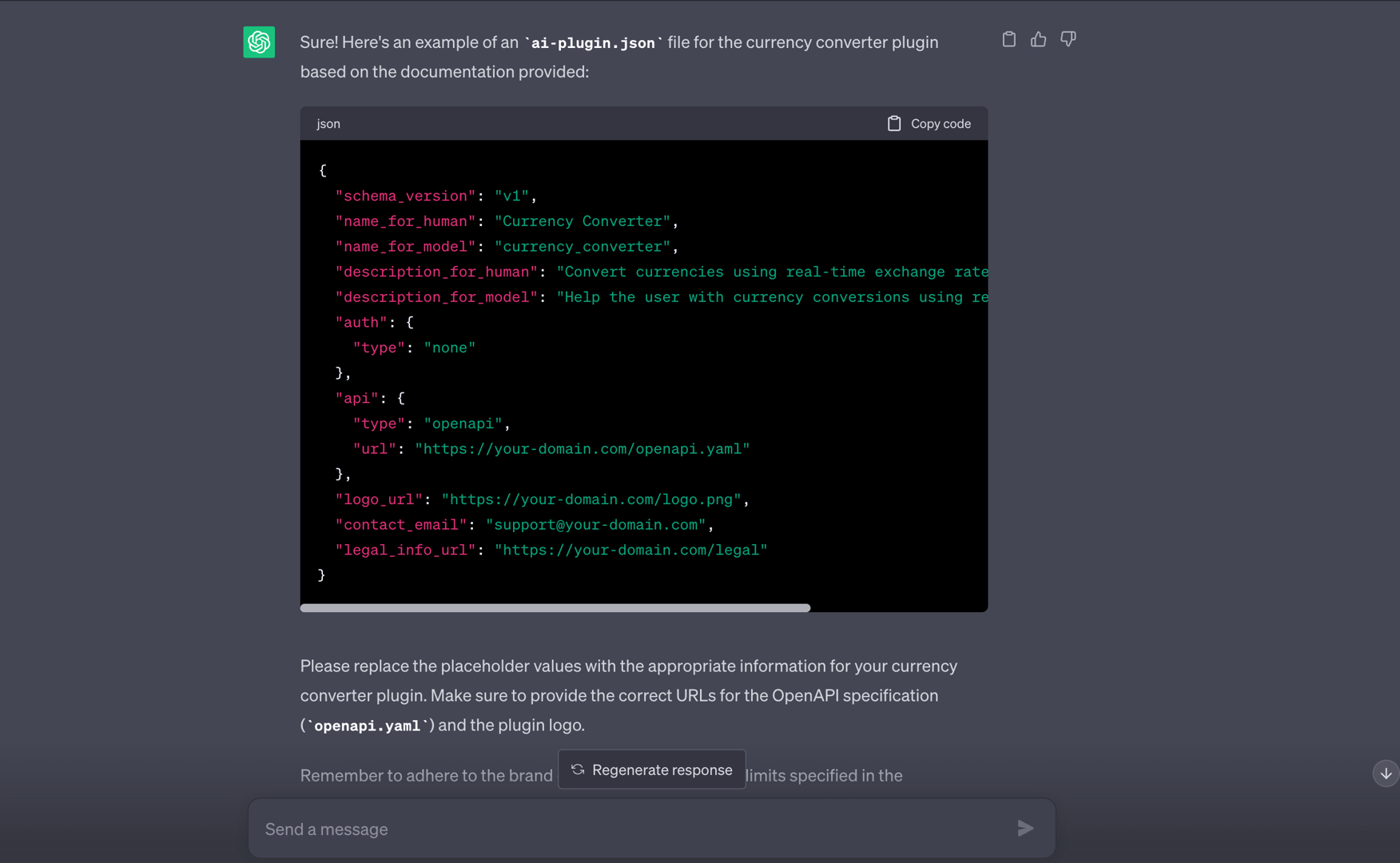Click the logo.png URL value in code

pos(591,499)
